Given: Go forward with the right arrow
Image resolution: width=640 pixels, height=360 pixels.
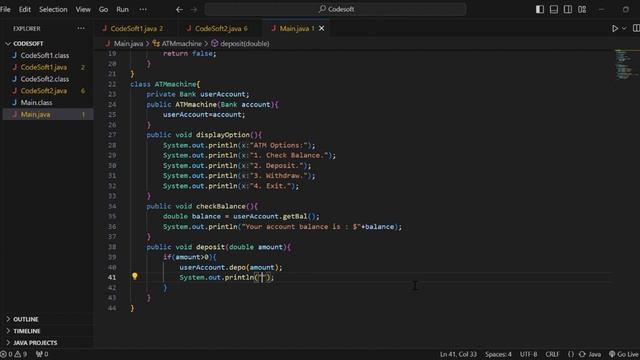Looking at the screenshot, I should click(194, 9).
